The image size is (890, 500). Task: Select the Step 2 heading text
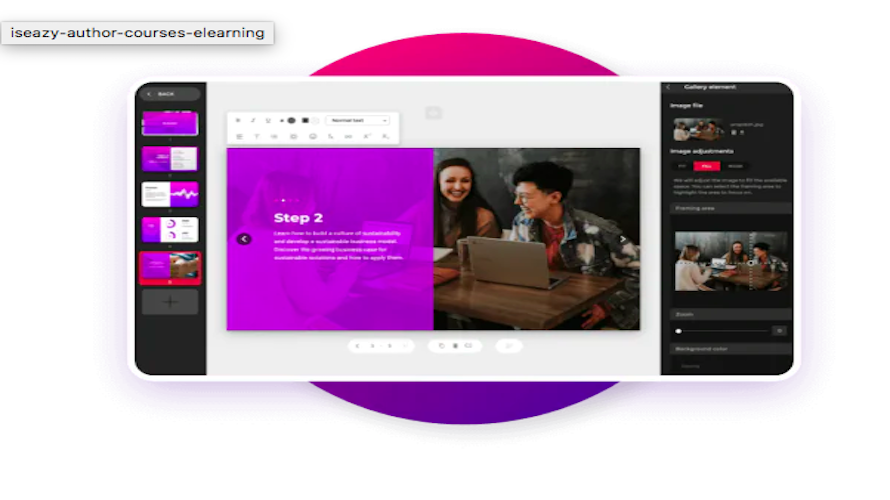click(x=298, y=218)
